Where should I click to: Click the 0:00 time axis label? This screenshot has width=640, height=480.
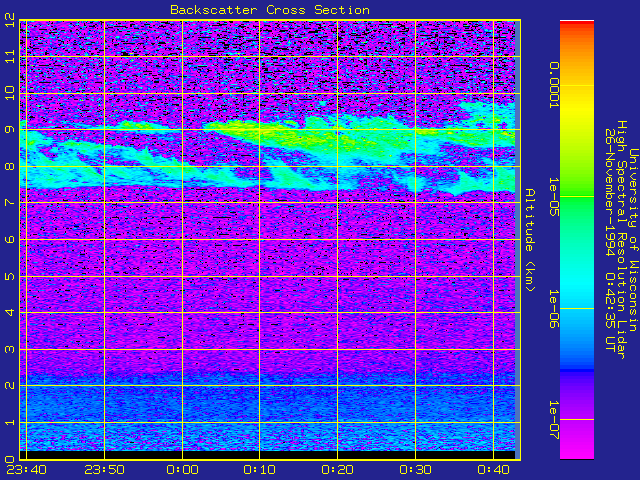click(x=182, y=470)
